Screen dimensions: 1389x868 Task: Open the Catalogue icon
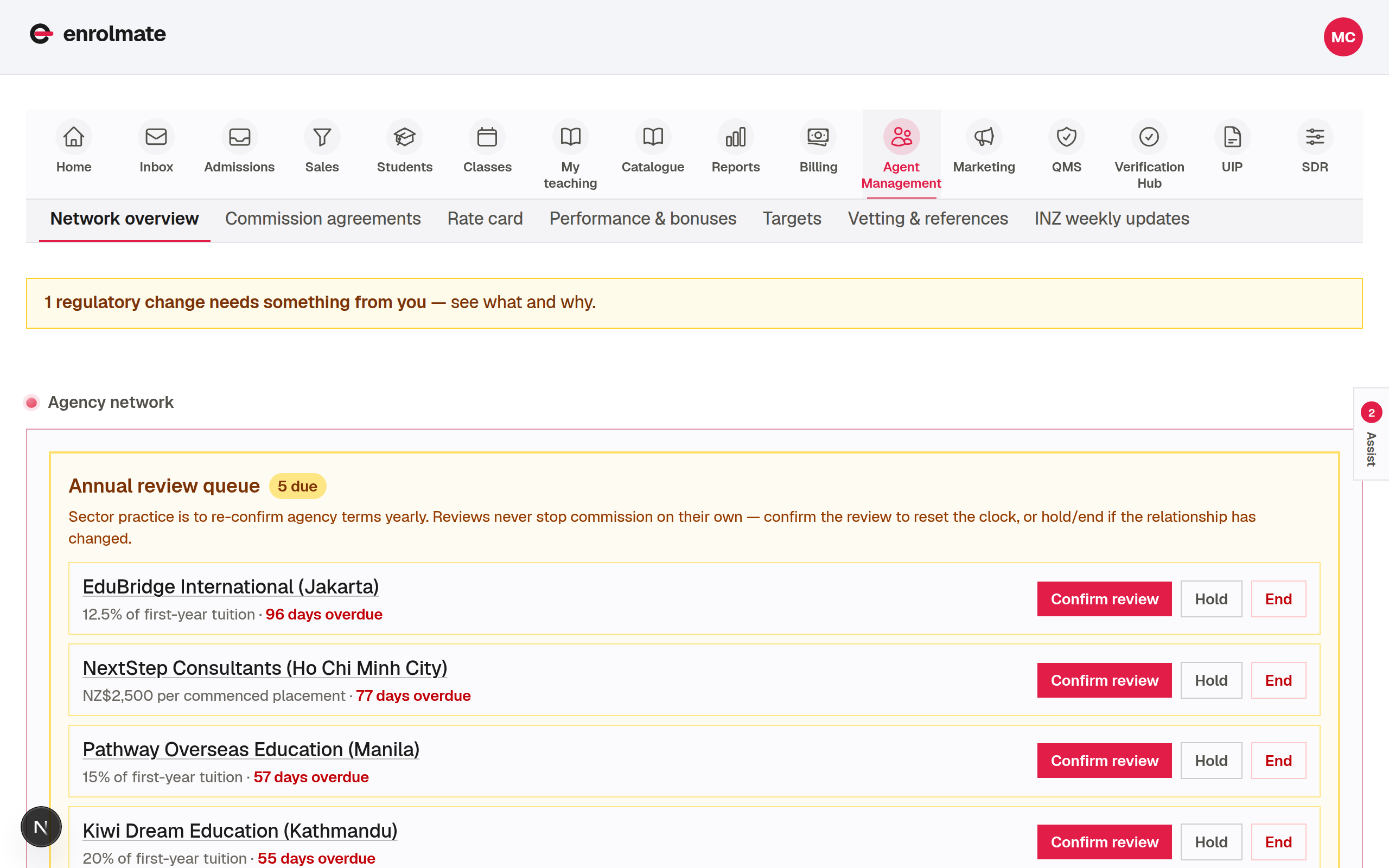(653, 137)
